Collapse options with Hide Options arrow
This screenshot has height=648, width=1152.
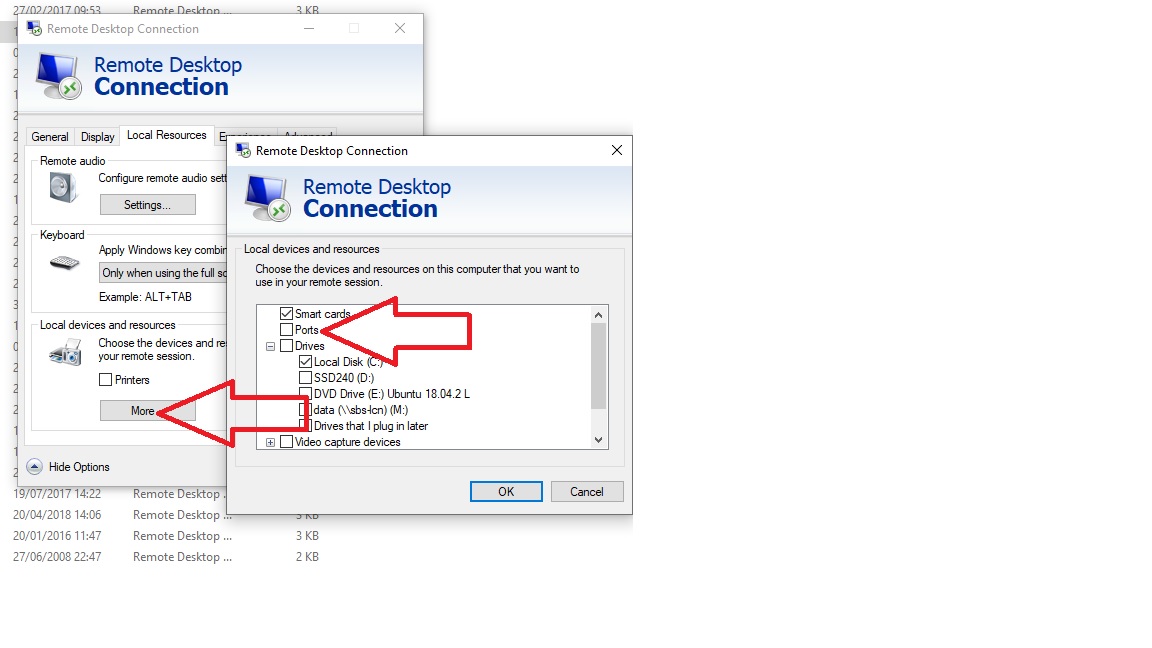tap(35, 467)
